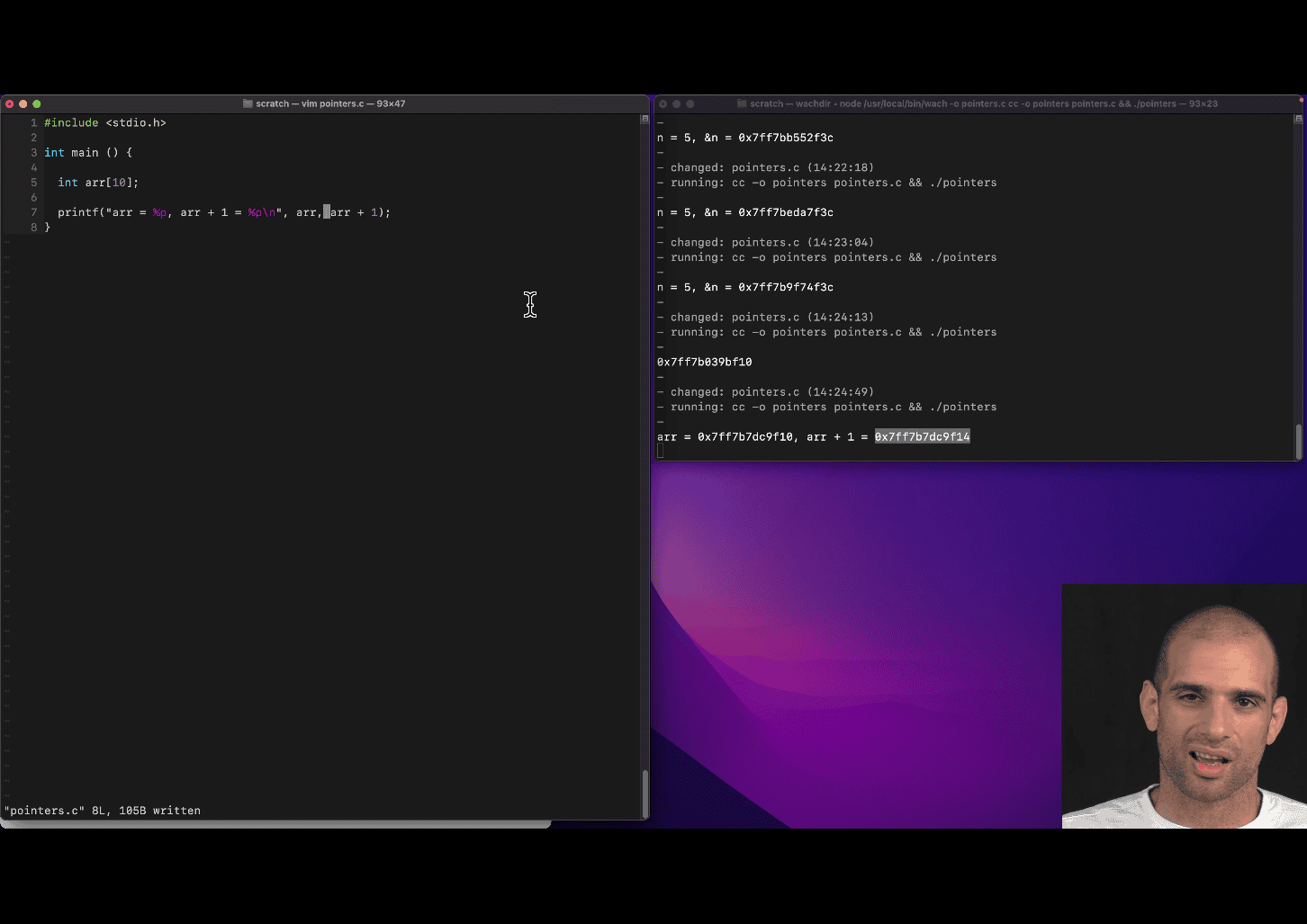Click the highlighted address 0x7ff7b7dc9f14
This screenshot has height=924, width=1307.
click(x=922, y=437)
